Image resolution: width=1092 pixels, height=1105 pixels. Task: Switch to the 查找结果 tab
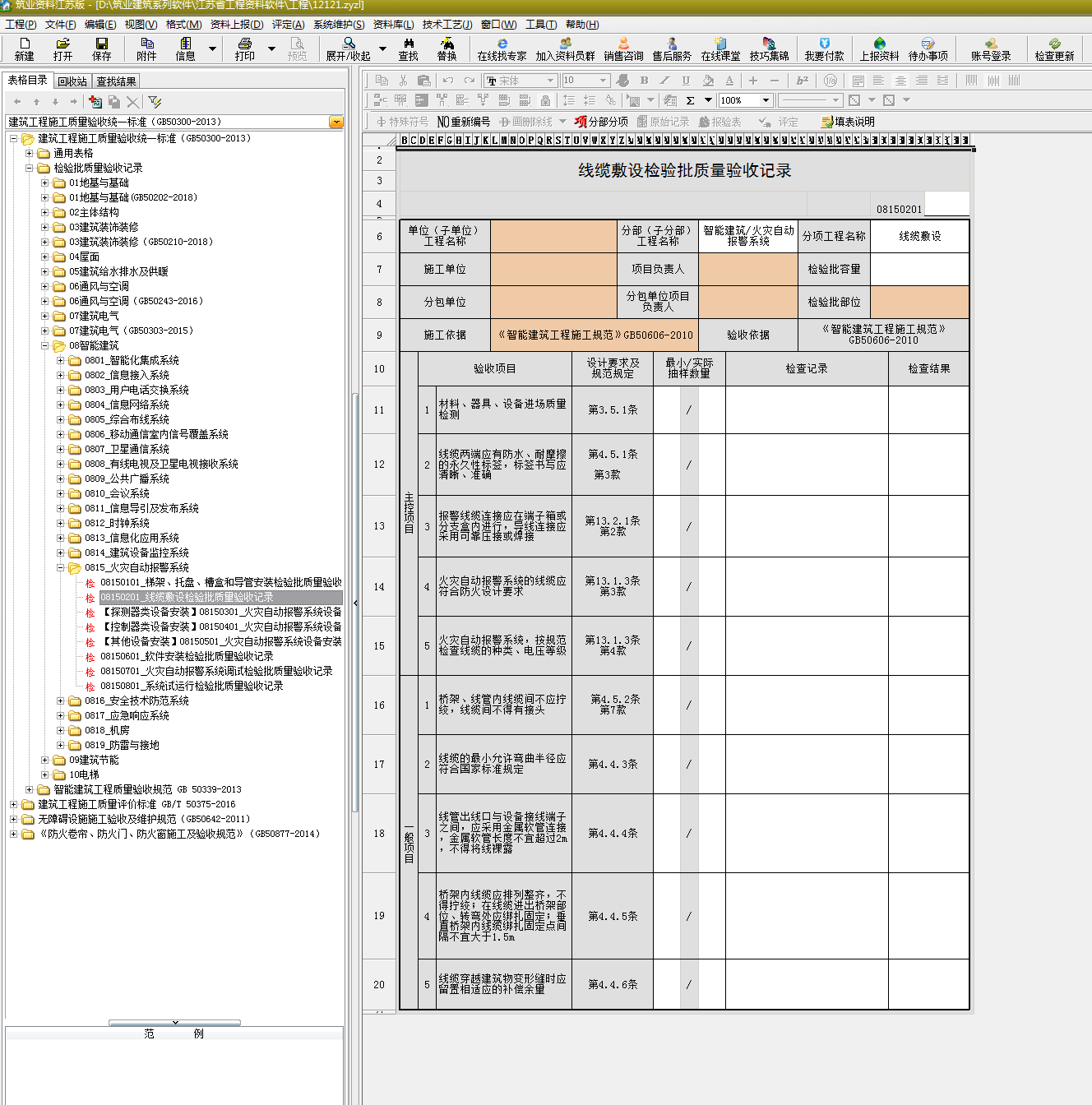(x=116, y=81)
